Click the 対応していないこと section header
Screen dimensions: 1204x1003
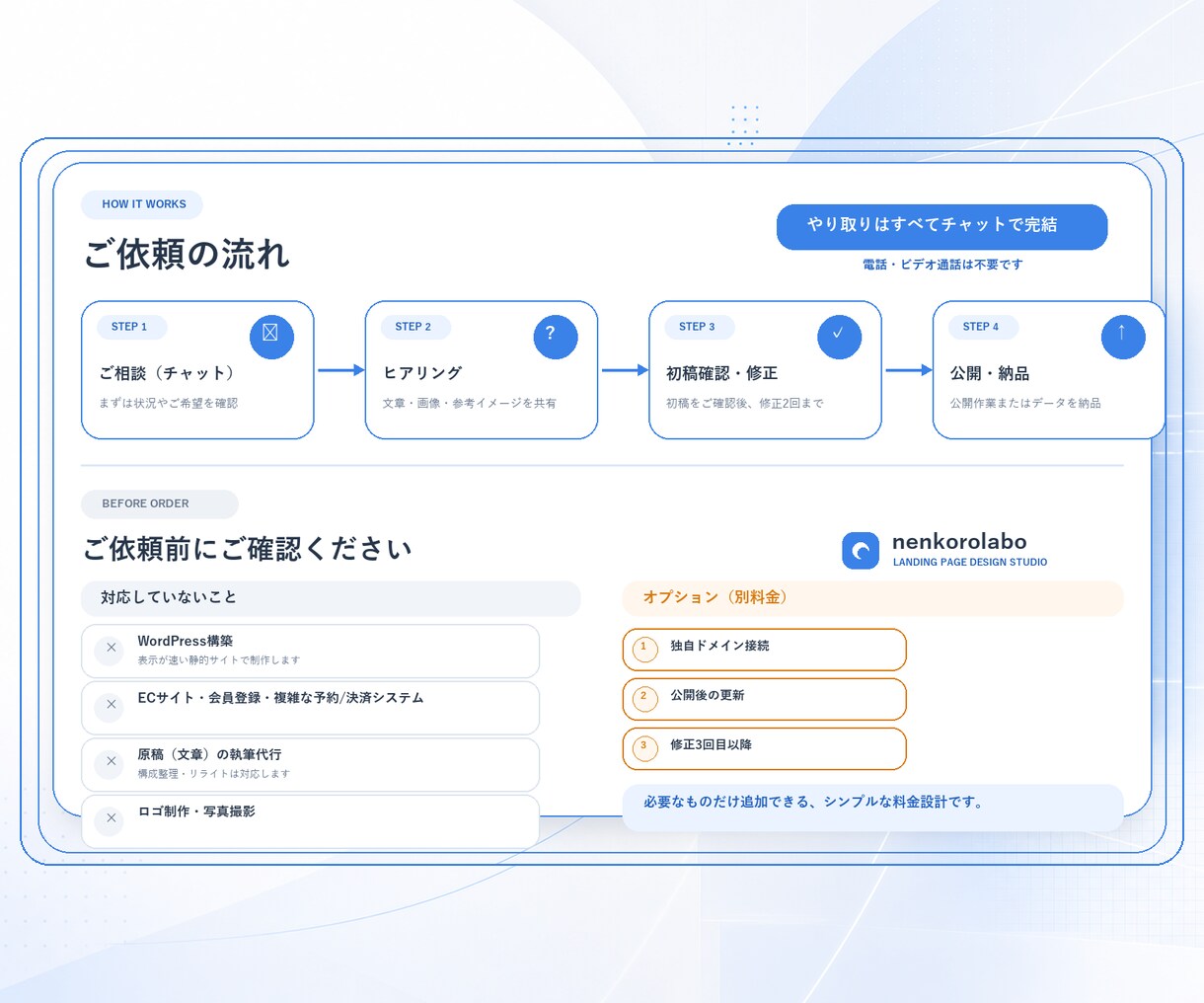coord(331,598)
